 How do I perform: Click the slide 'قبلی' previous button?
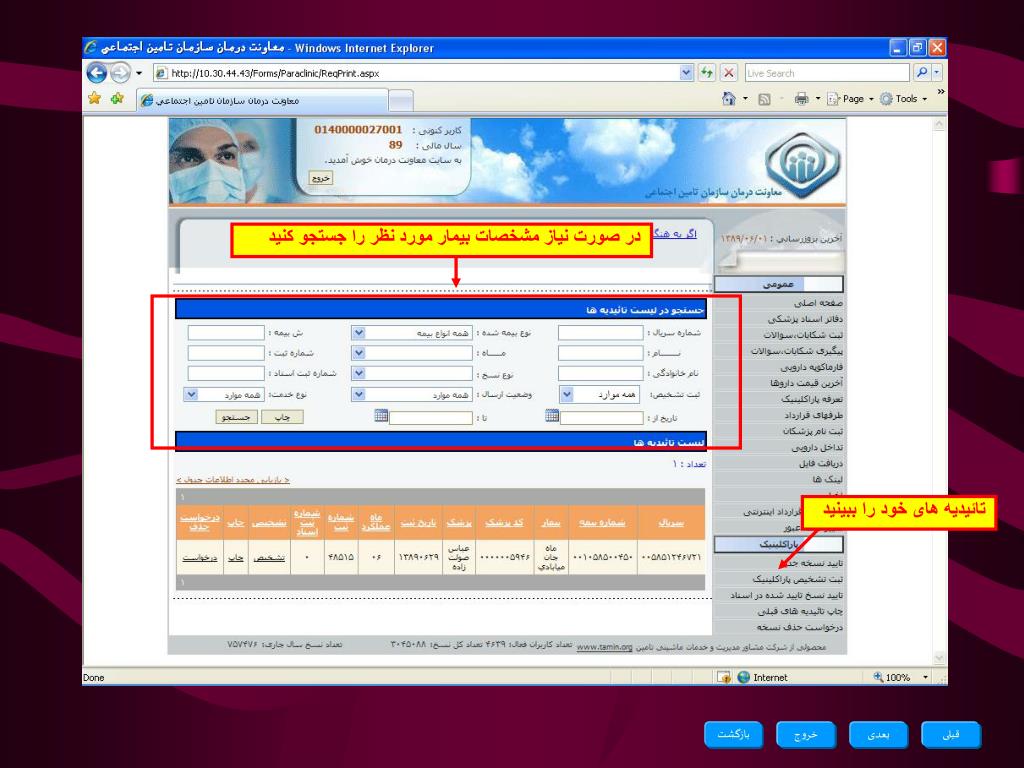(x=951, y=735)
